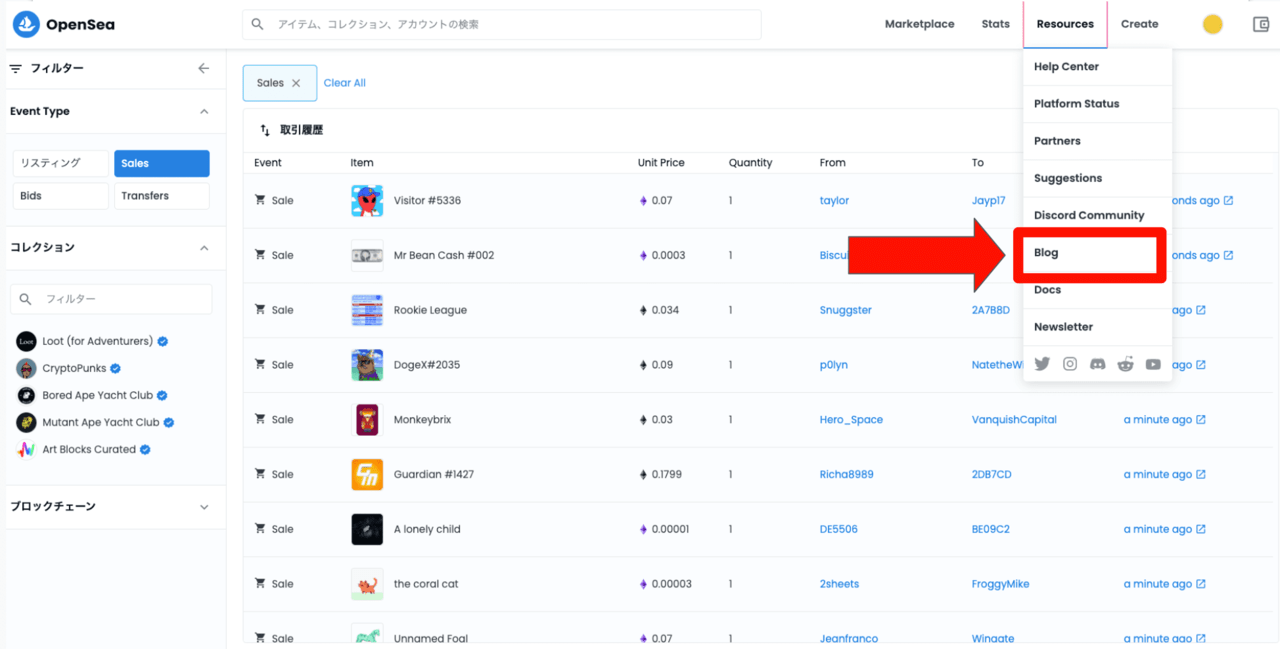Screen dimensions: 1280x649
Task: Click the 0.1799 unit price cell
Action: coord(660,474)
